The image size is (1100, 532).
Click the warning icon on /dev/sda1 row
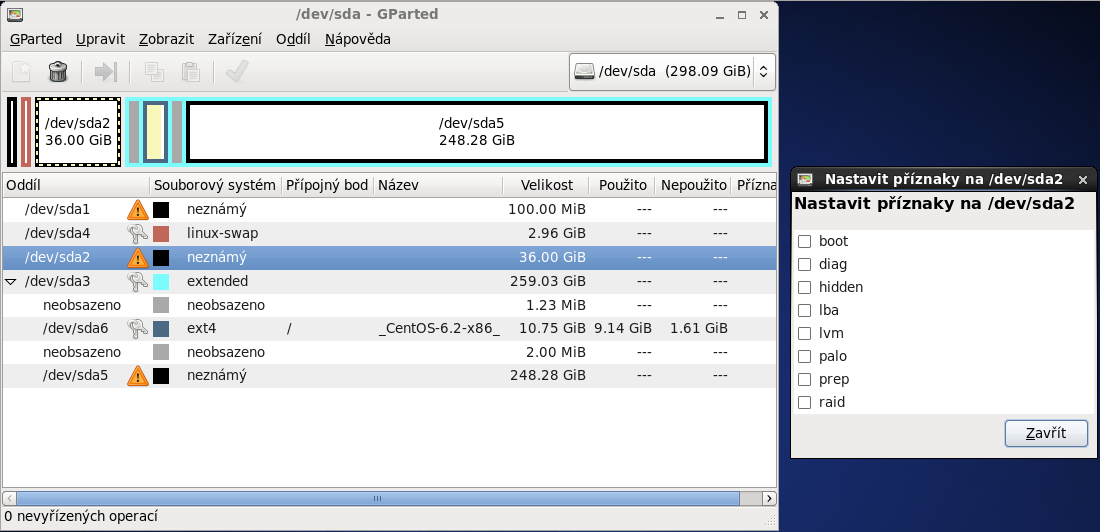138,209
